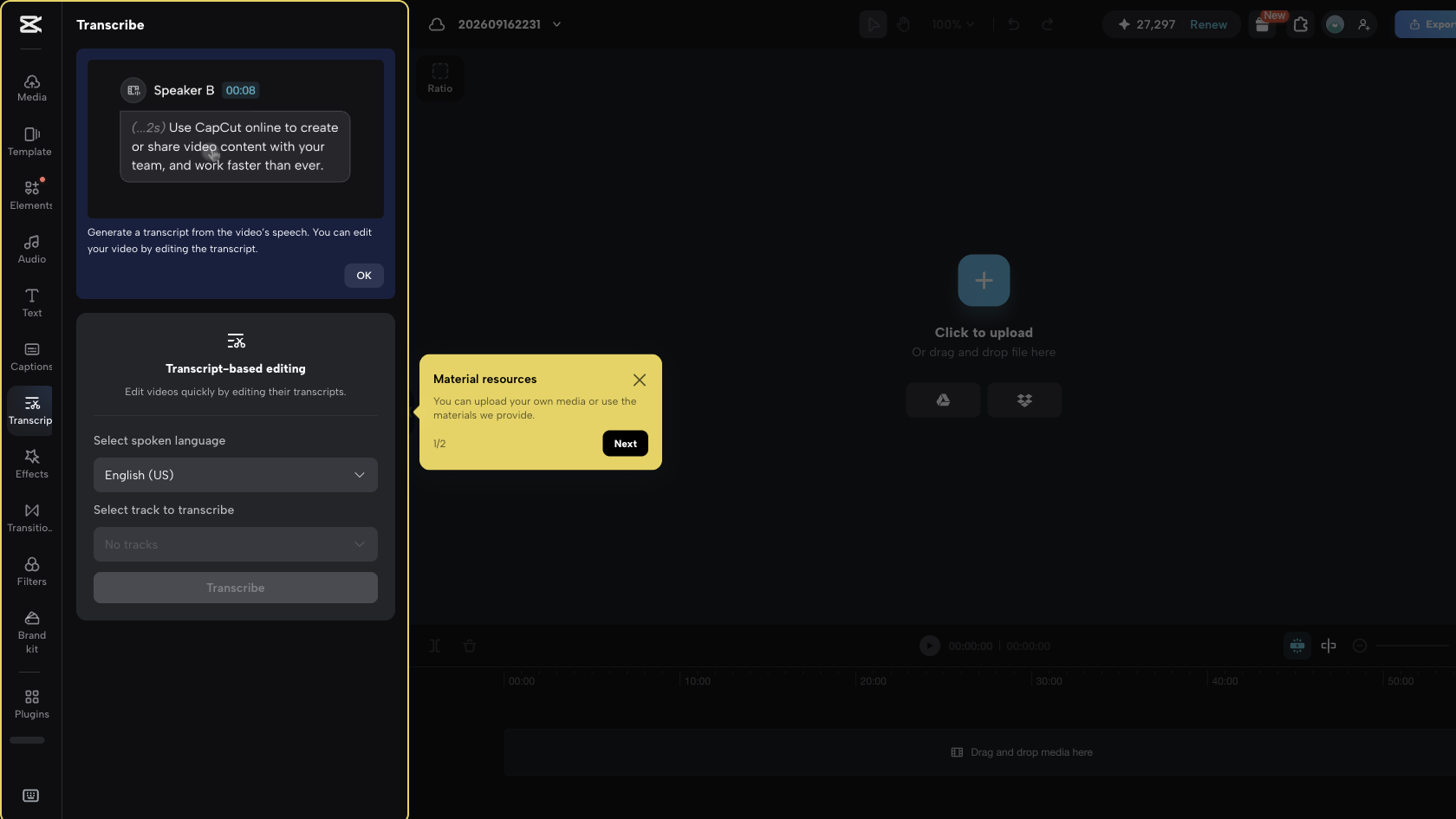Open the Filters panel

coord(31,571)
